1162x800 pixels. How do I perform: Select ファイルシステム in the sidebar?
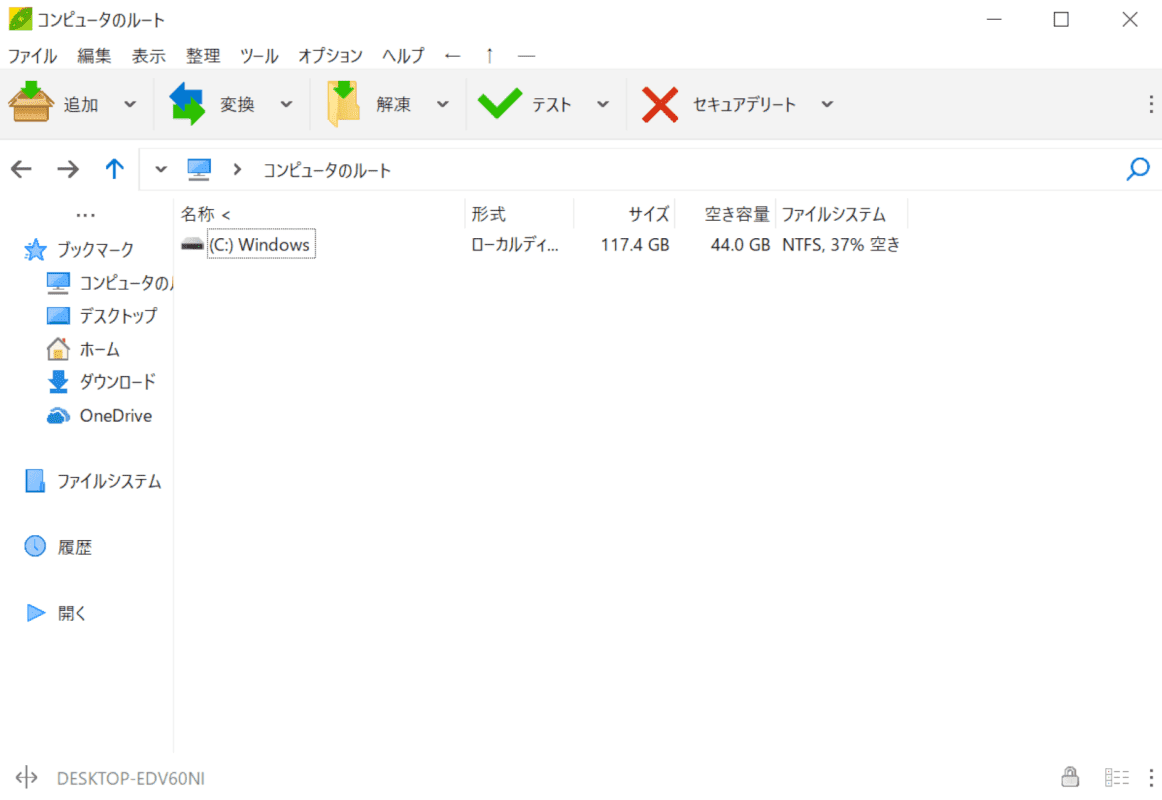[93, 481]
